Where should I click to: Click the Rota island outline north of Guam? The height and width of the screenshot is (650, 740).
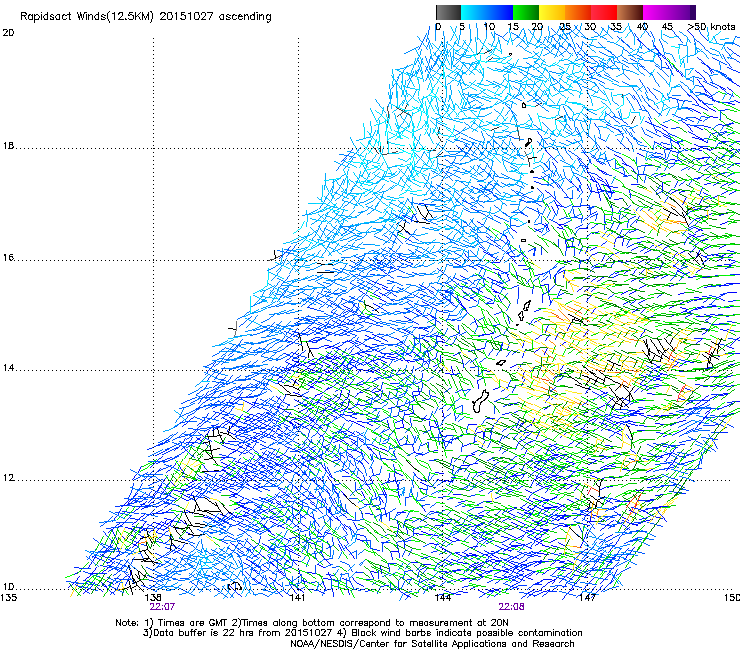coord(501,363)
